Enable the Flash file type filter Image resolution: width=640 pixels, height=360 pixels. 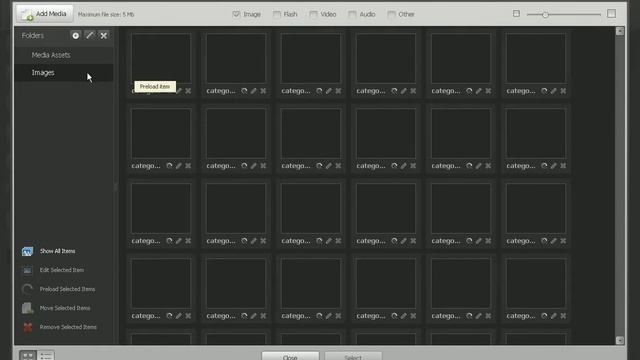click(x=277, y=14)
